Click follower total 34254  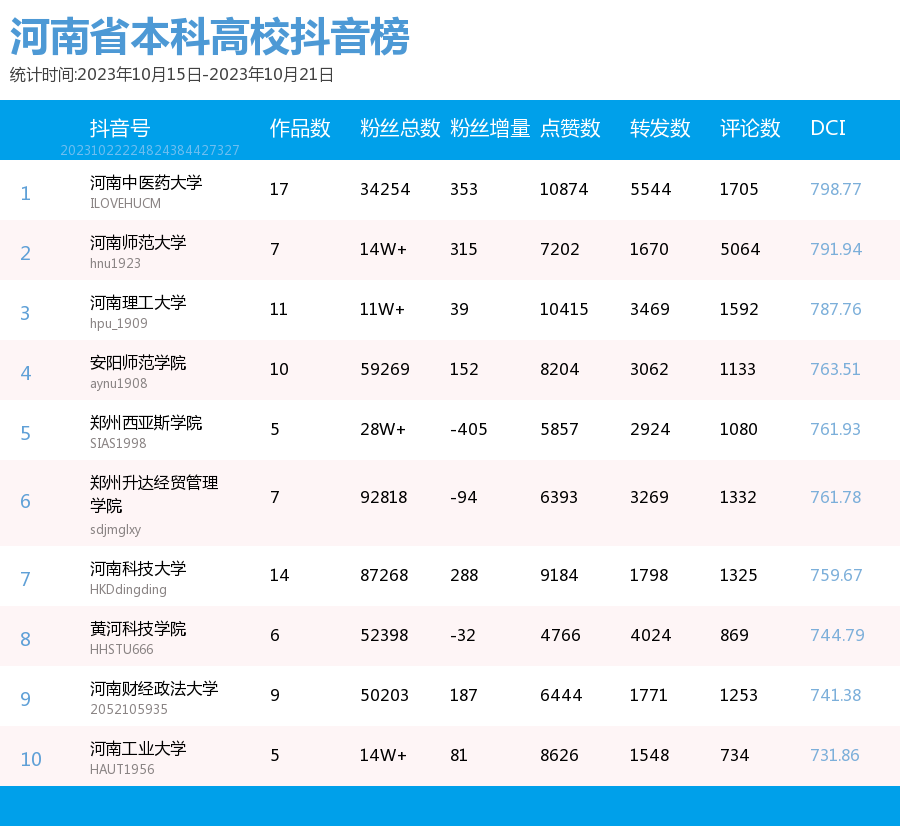click(x=385, y=189)
